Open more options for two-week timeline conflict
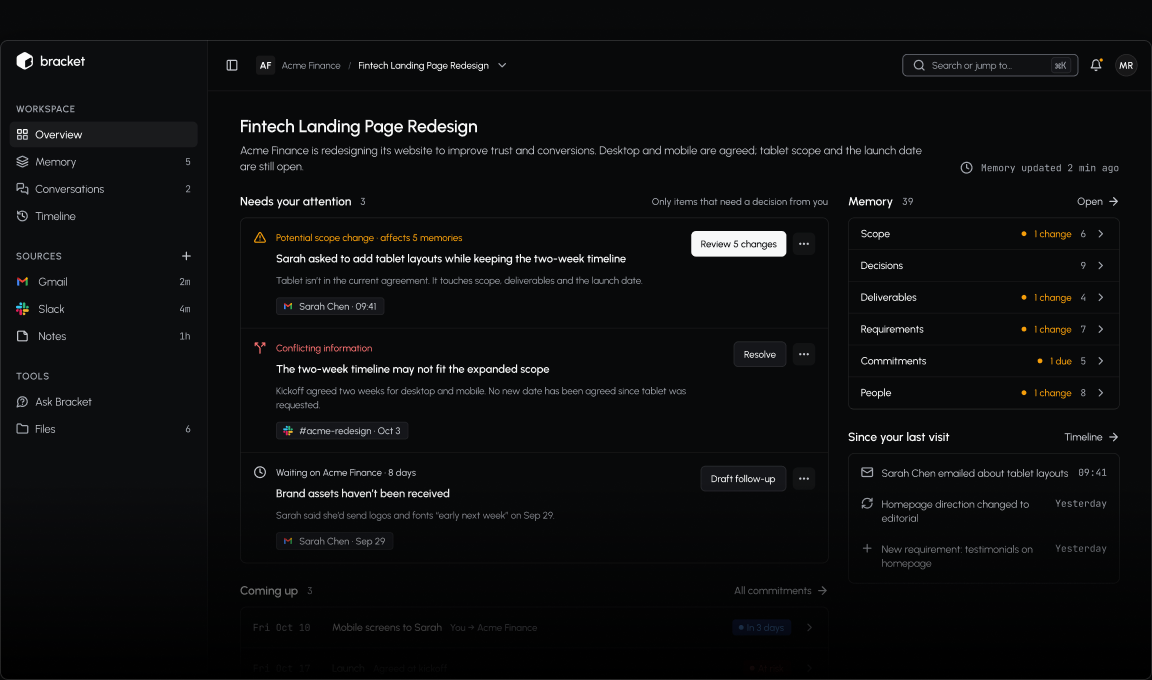The image size is (1152, 680). (x=804, y=355)
